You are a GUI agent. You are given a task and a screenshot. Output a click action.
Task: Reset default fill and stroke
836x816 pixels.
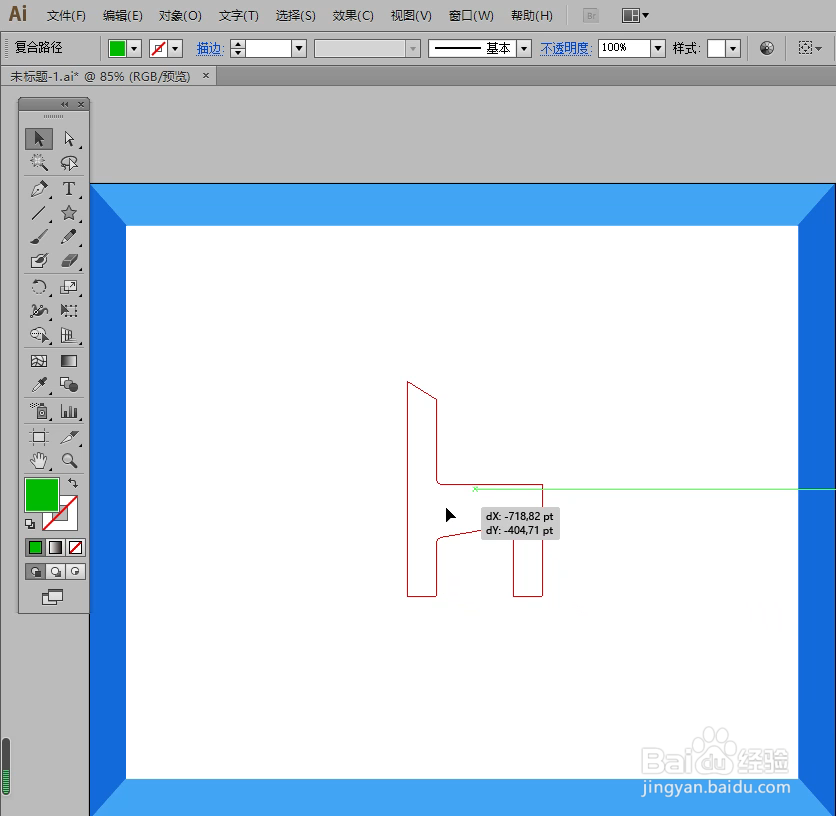tap(30, 524)
